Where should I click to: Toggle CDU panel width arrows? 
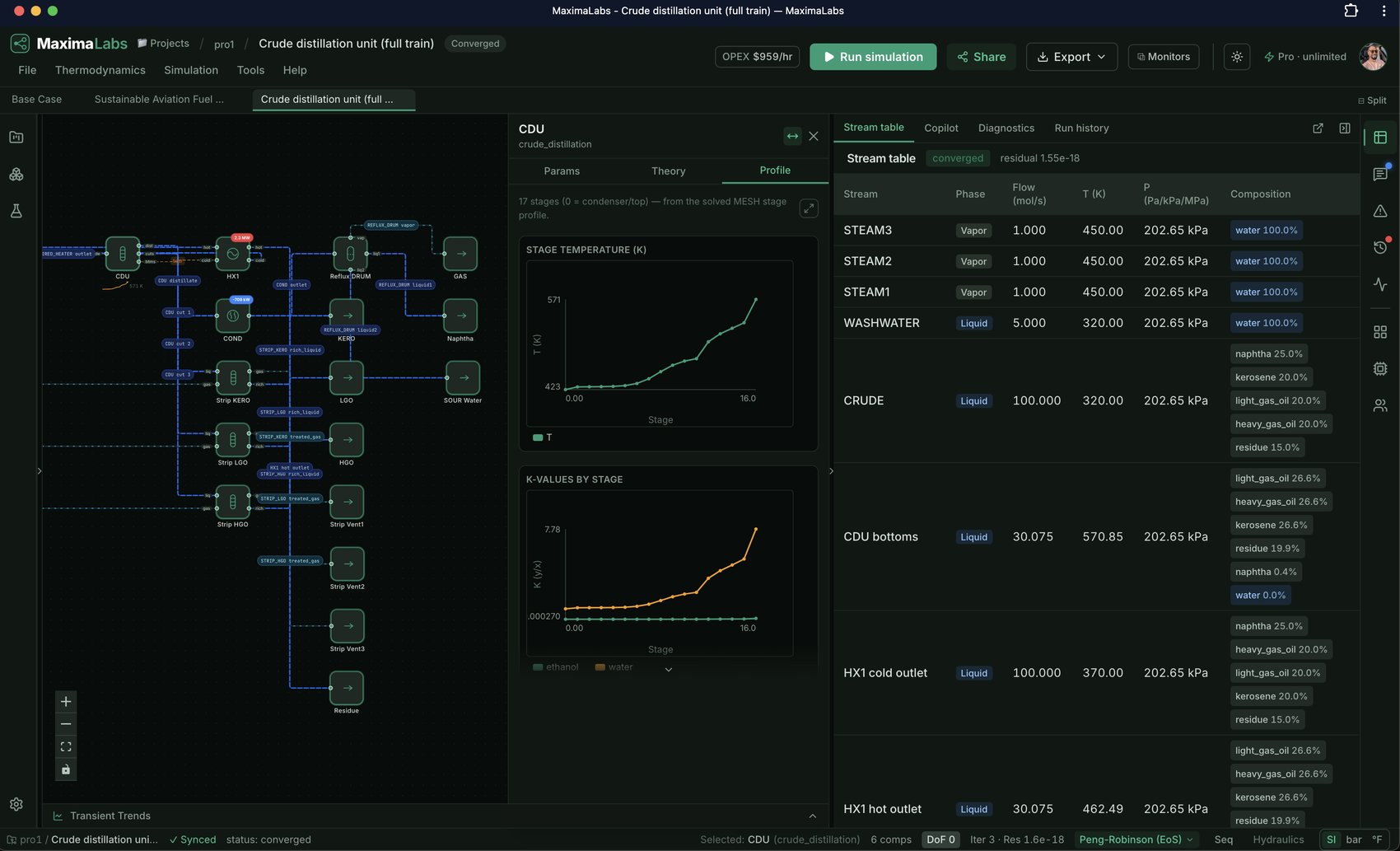[792, 136]
